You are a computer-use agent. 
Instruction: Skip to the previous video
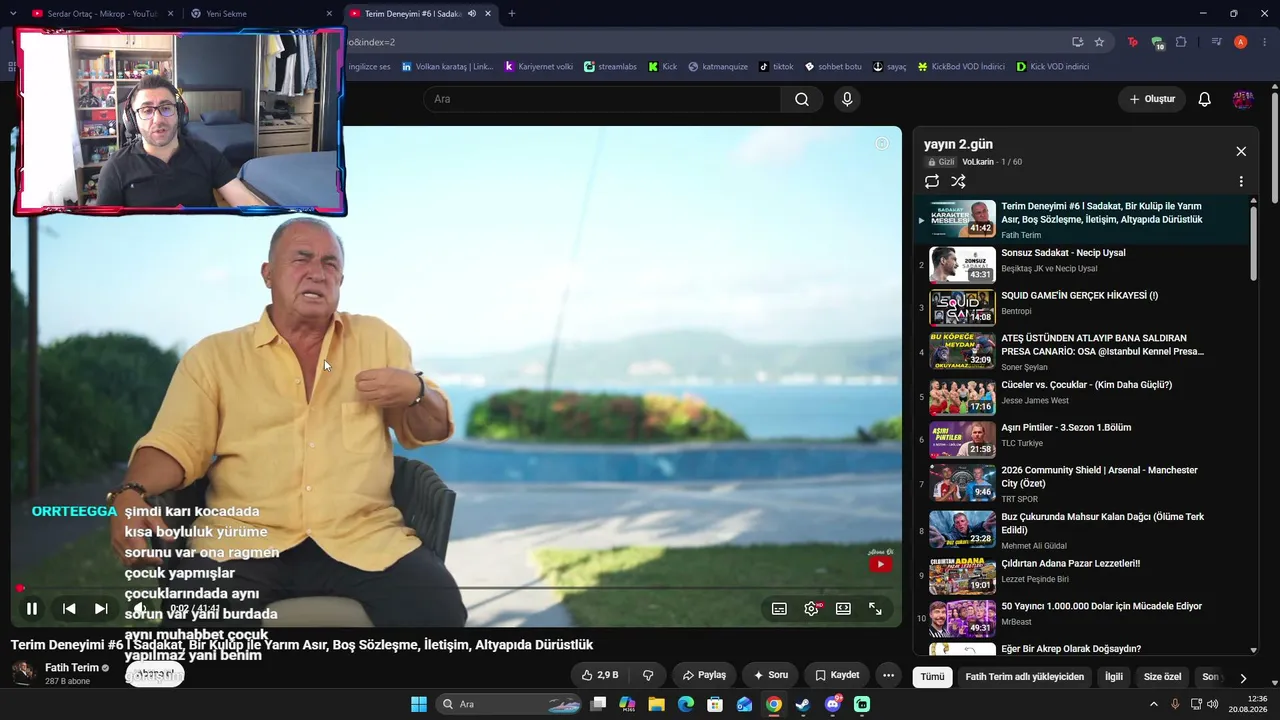(x=69, y=608)
